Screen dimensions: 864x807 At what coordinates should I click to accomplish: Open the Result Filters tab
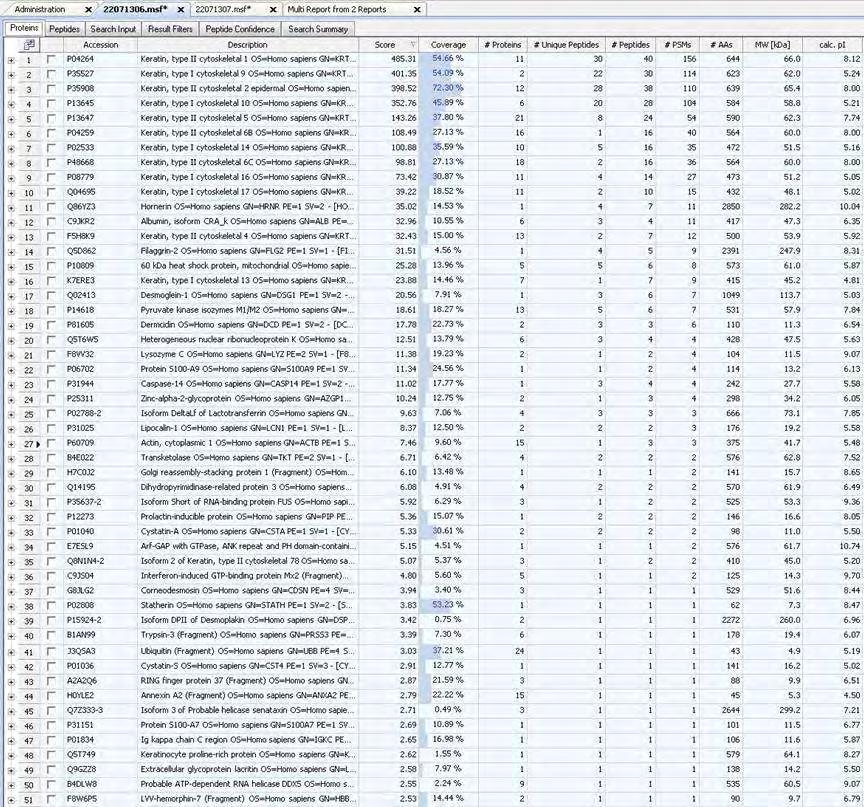170,29
